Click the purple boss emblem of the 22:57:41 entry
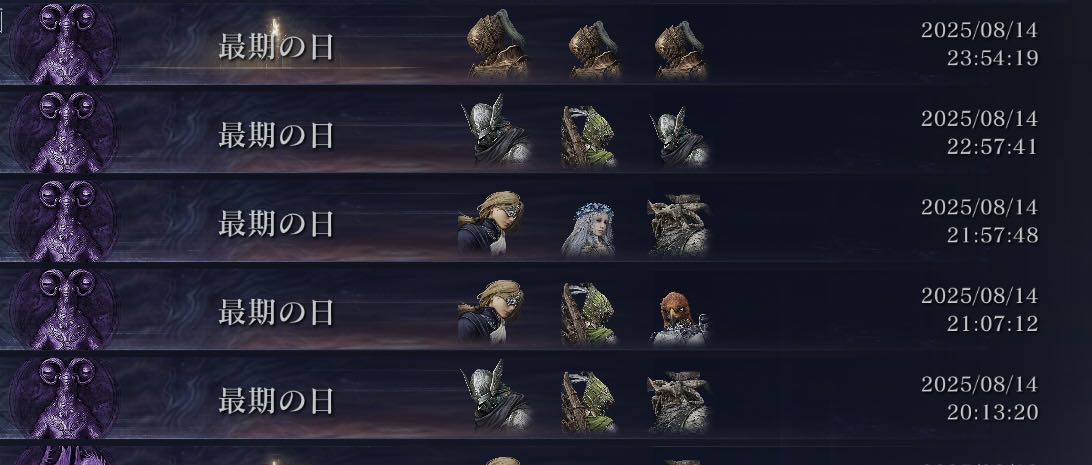1092x465 pixels. (63, 132)
